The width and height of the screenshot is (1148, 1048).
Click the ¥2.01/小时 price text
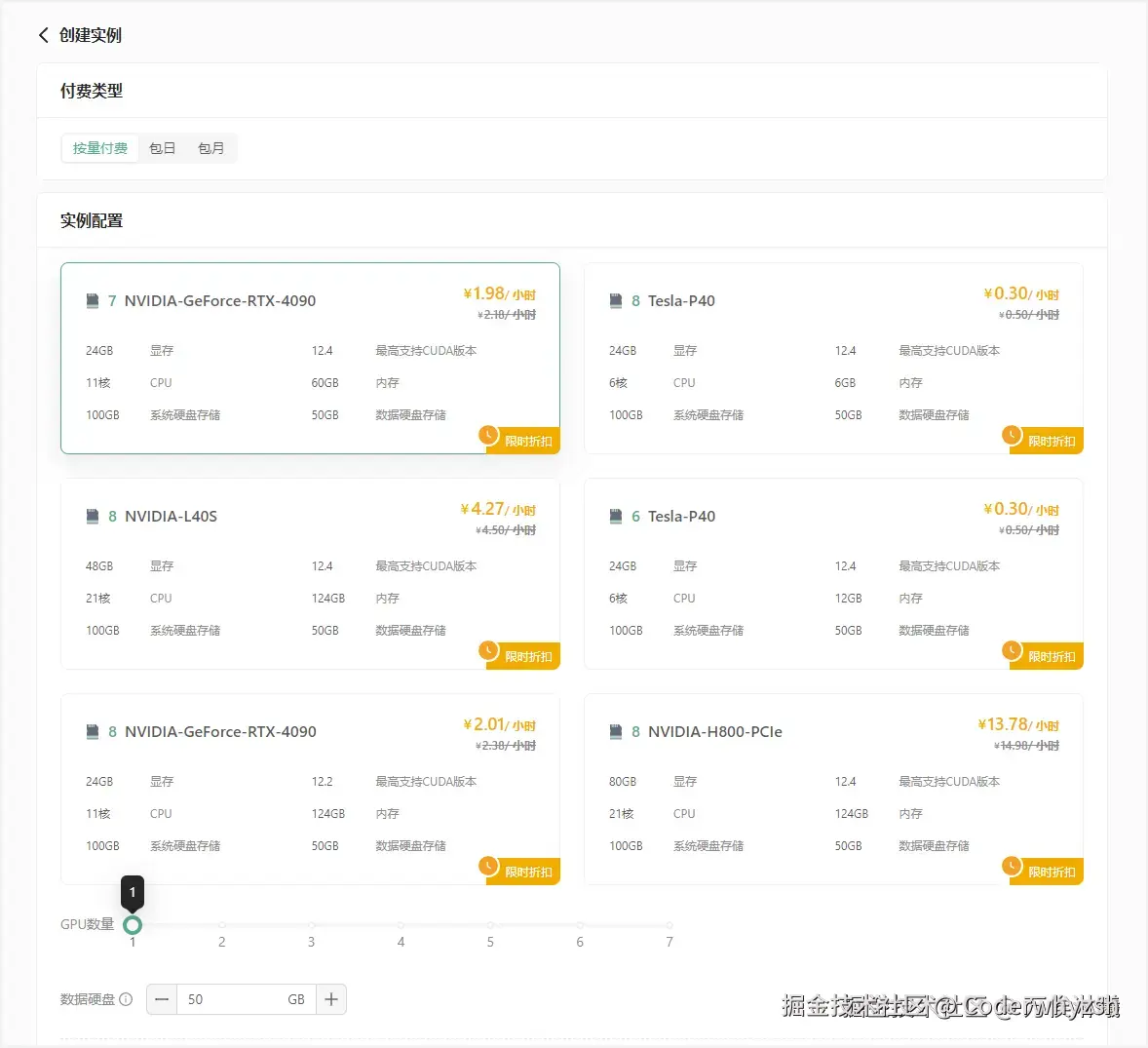[499, 724]
